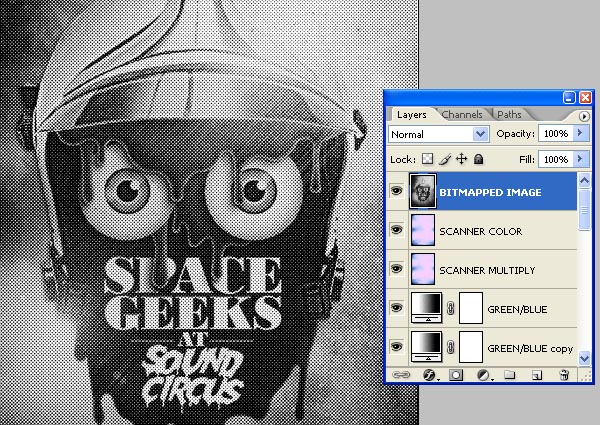Screen dimensions: 600x425
Task: Delete layer with trash icon
Action: click(564, 375)
